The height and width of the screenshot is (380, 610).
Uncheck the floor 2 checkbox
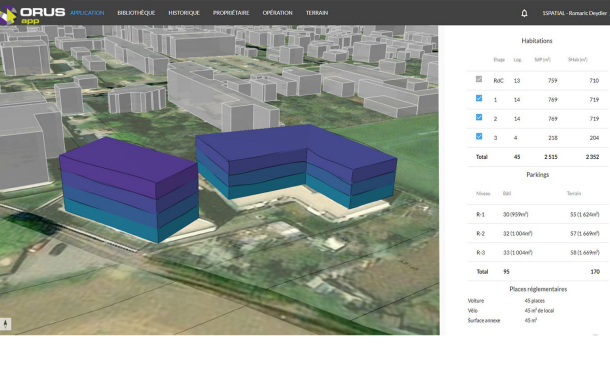[x=479, y=117]
